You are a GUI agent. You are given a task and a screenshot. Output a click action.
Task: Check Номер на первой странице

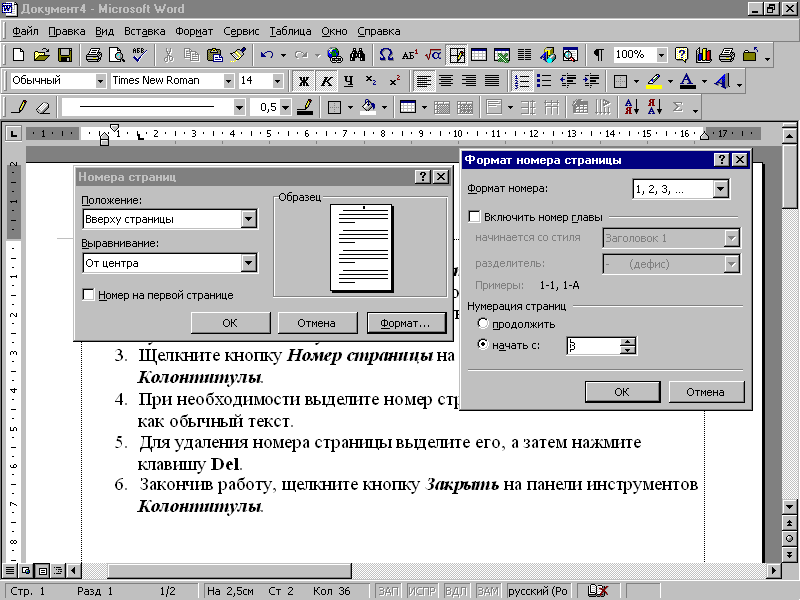pos(88,294)
